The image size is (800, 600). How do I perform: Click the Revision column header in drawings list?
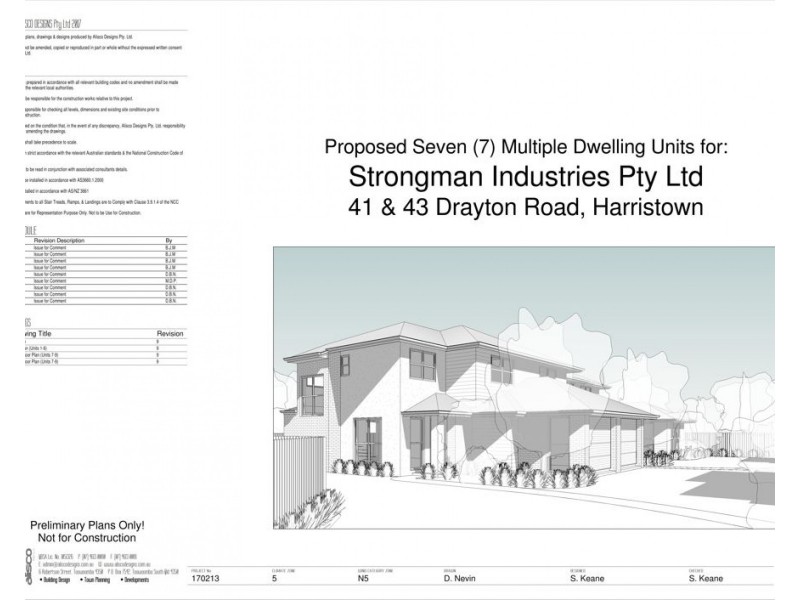(x=170, y=333)
